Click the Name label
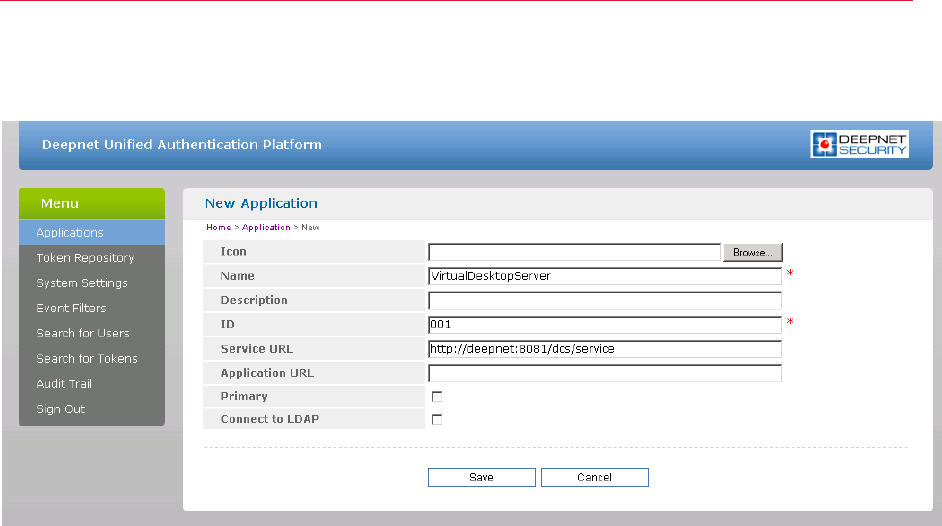The image size is (942, 526). pos(237,276)
